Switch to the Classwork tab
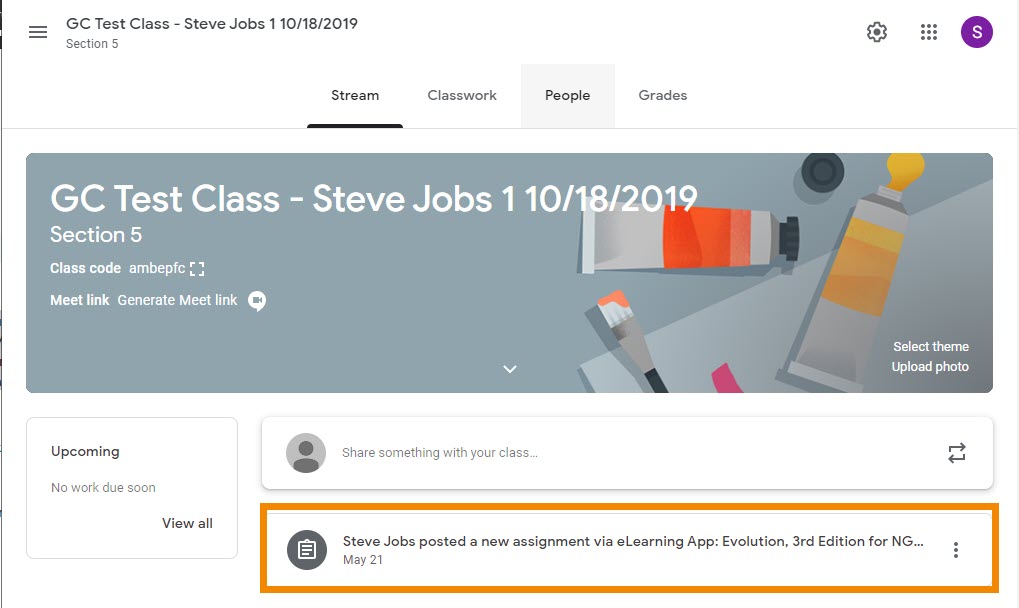Viewport: 1019px width, 608px height. (462, 96)
